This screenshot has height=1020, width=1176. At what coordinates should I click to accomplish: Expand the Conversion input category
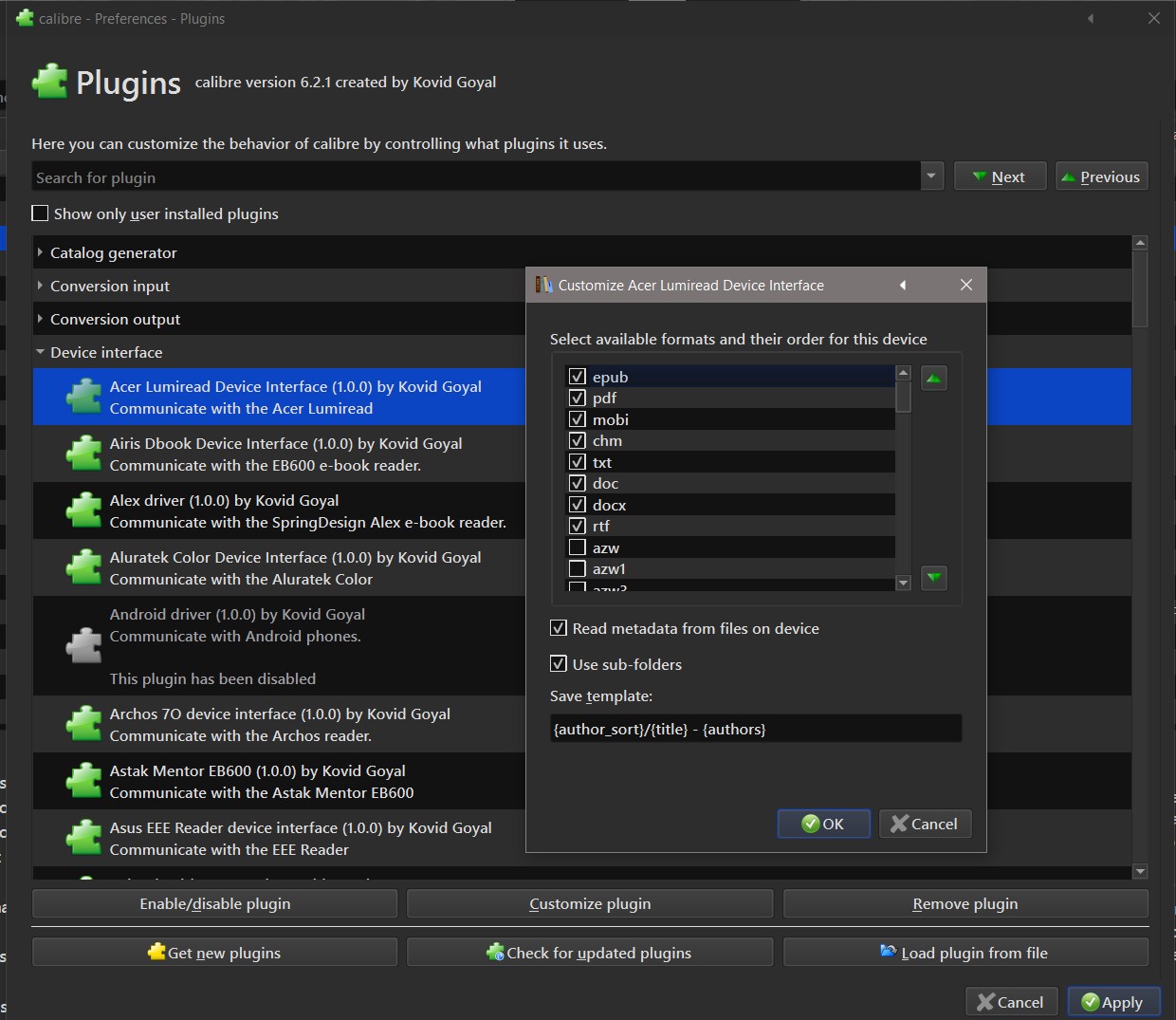point(40,286)
